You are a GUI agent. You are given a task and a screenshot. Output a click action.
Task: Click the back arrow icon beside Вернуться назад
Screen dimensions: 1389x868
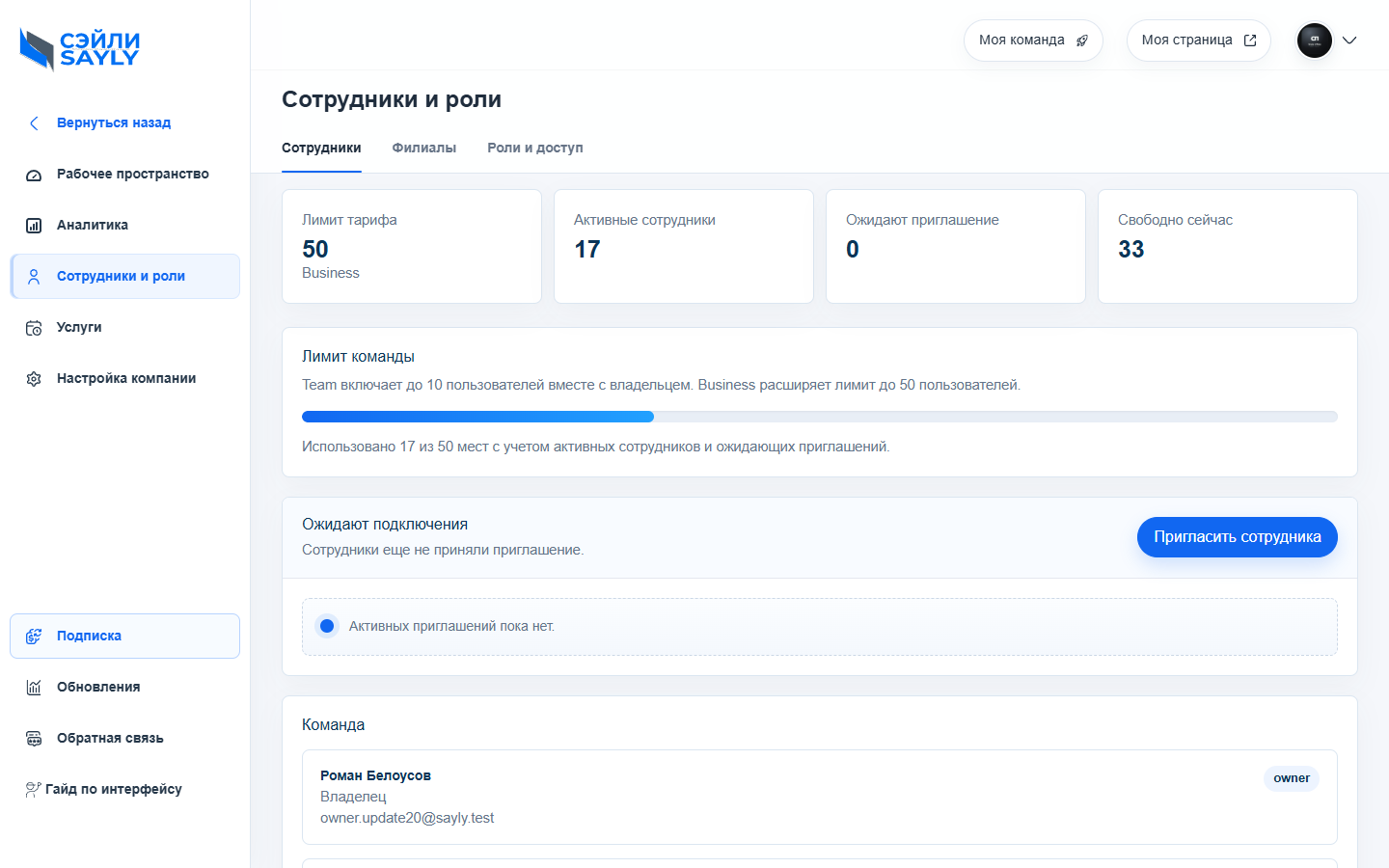coord(34,123)
